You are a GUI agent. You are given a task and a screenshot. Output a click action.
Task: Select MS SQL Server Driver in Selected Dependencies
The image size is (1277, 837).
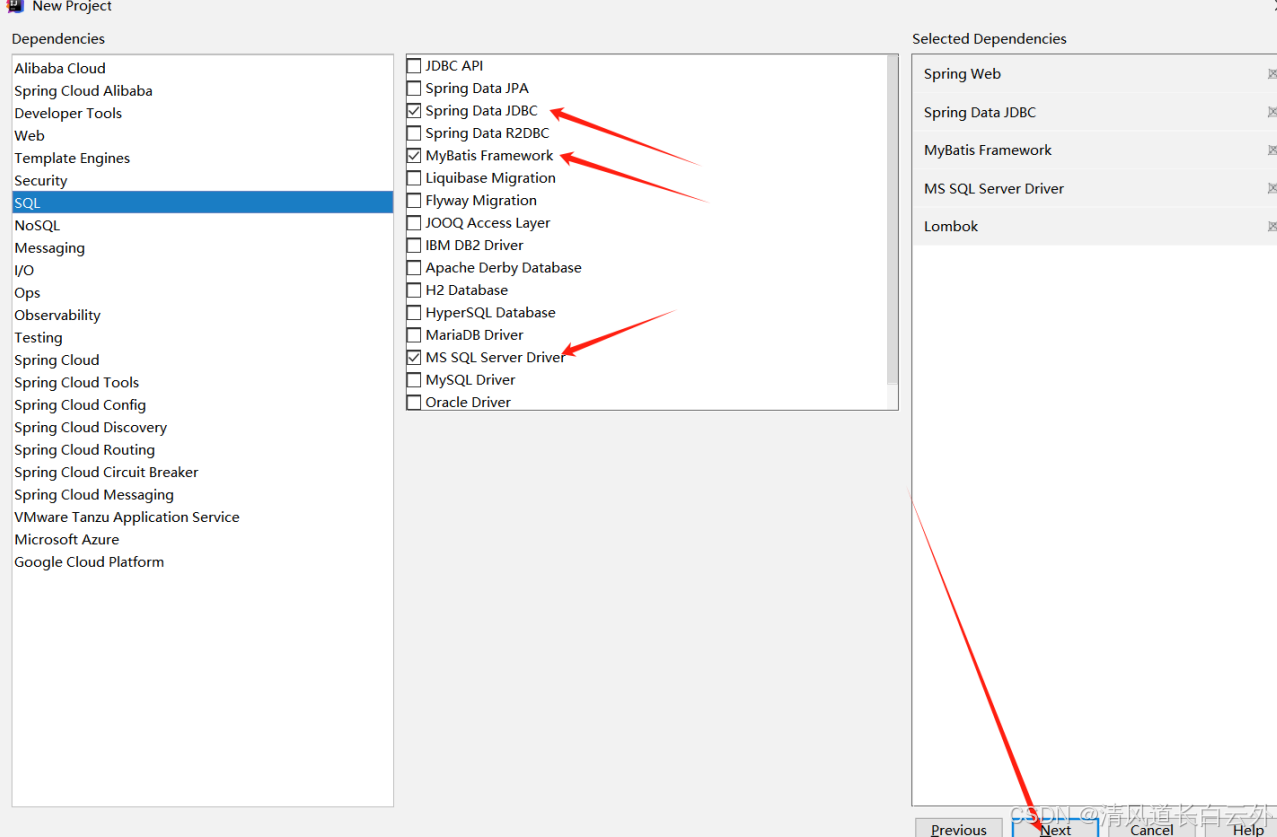coord(1094,188)
